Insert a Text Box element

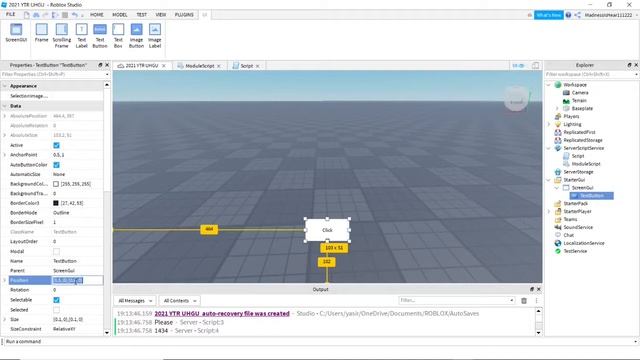tap(118, 36)
